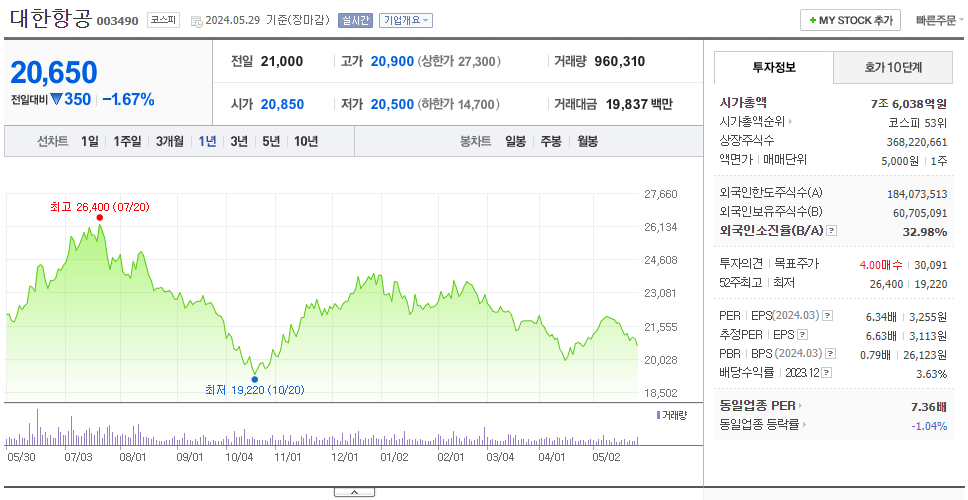
Task: Select the 1일 line chart period
Action: click(90, 141)
